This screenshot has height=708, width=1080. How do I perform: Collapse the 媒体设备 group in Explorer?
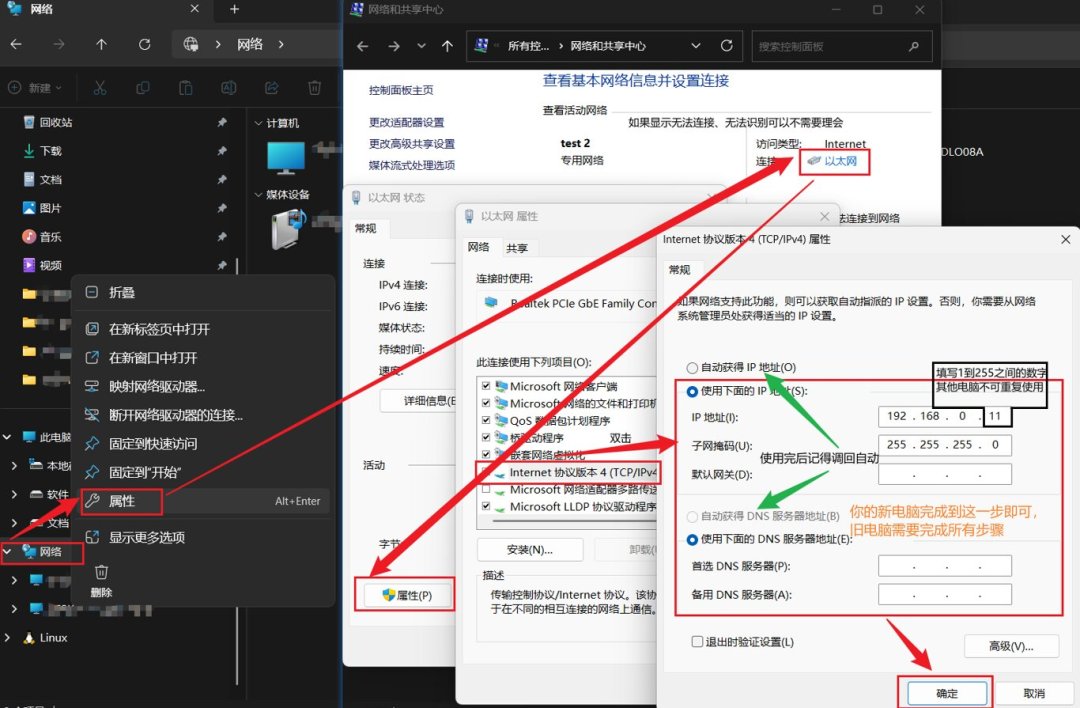258,195
